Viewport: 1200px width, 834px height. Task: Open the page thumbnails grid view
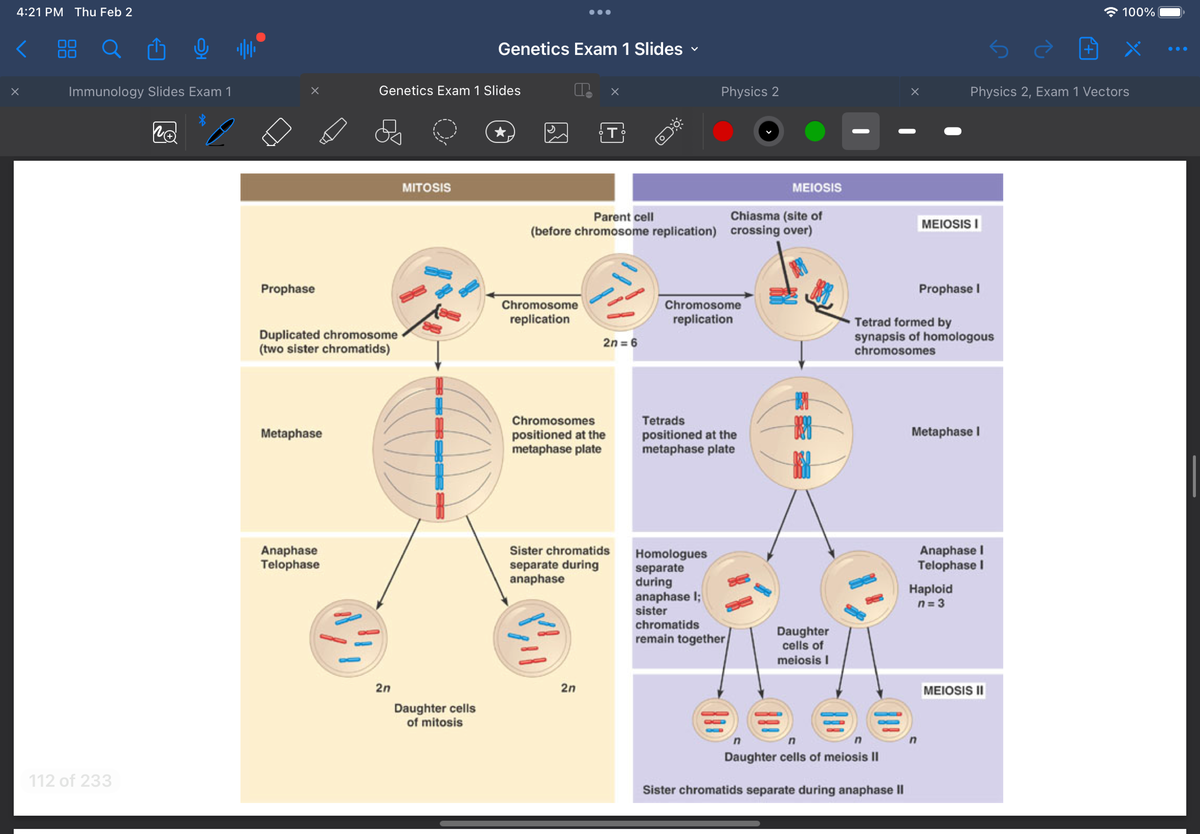coord(66,48)
